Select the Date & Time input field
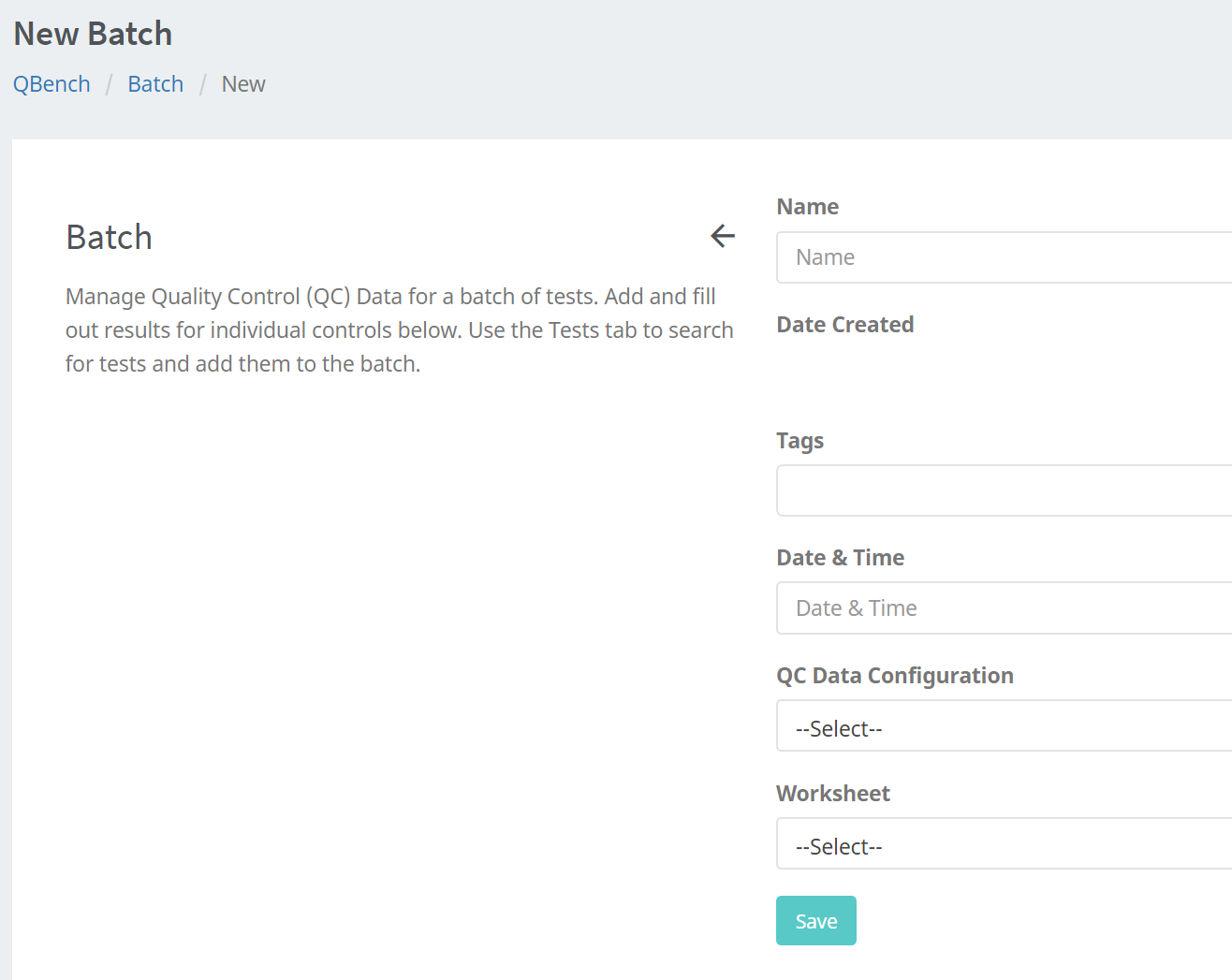 pyautogui.click(x=1004, y=608)
